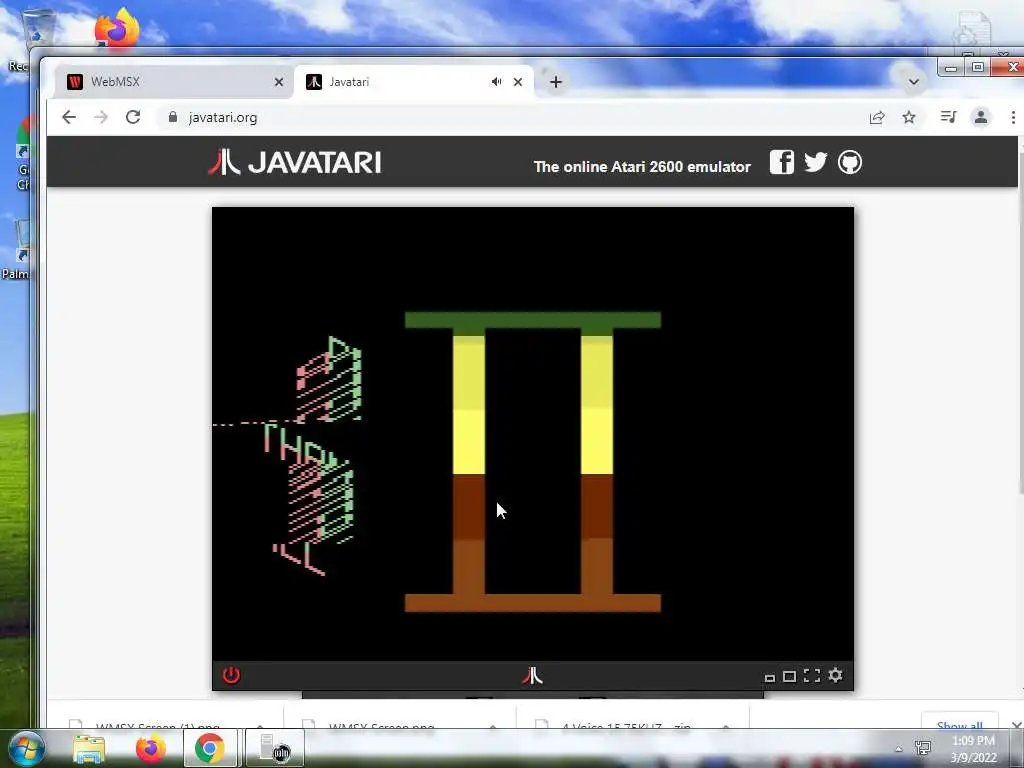Click the javatari.org address bar

509,117
